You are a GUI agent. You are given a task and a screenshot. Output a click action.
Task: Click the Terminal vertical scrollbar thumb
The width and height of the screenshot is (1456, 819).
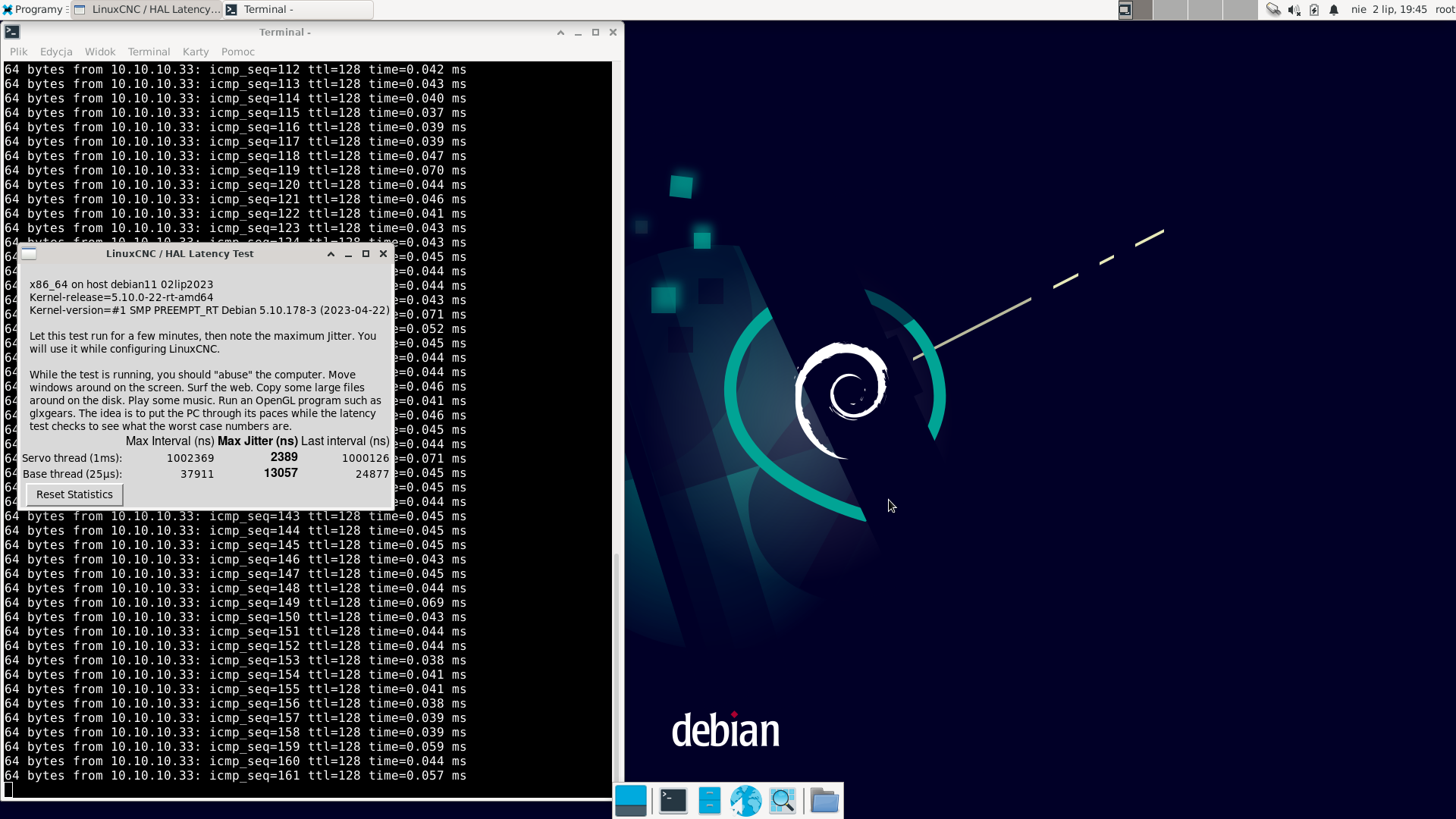(x=617, y=667)
